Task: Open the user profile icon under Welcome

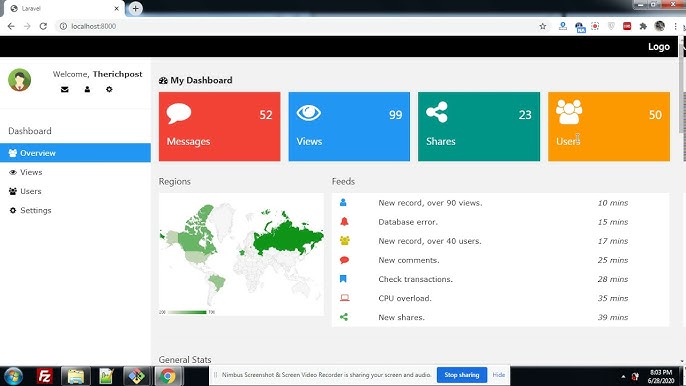Action: pyautogui.click(x=87, y=89)
